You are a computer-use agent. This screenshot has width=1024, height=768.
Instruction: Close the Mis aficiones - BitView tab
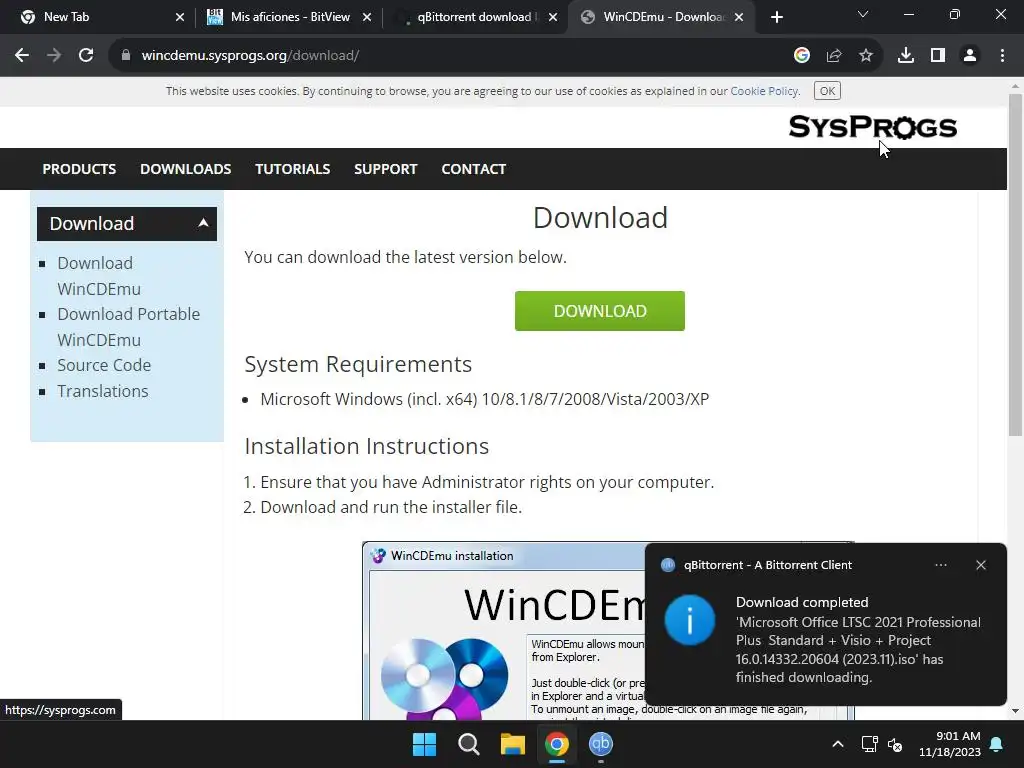[x=366, y=17]
